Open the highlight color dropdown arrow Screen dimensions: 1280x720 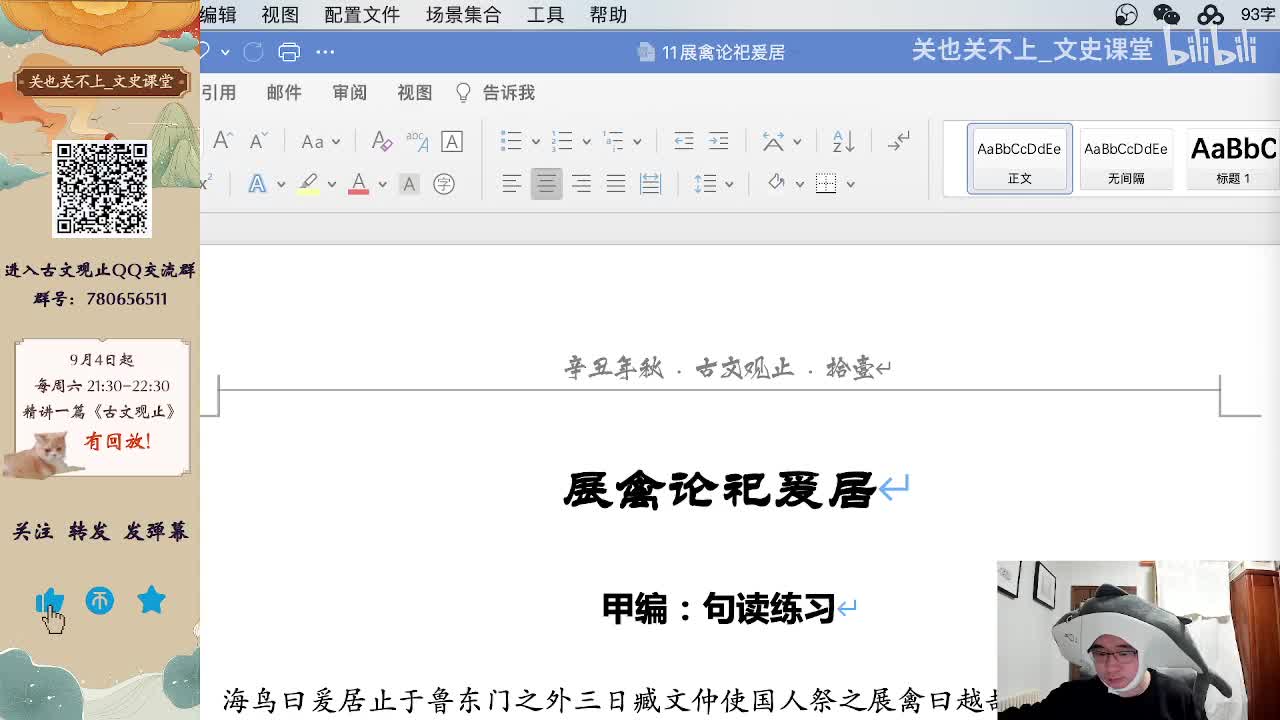331,185
